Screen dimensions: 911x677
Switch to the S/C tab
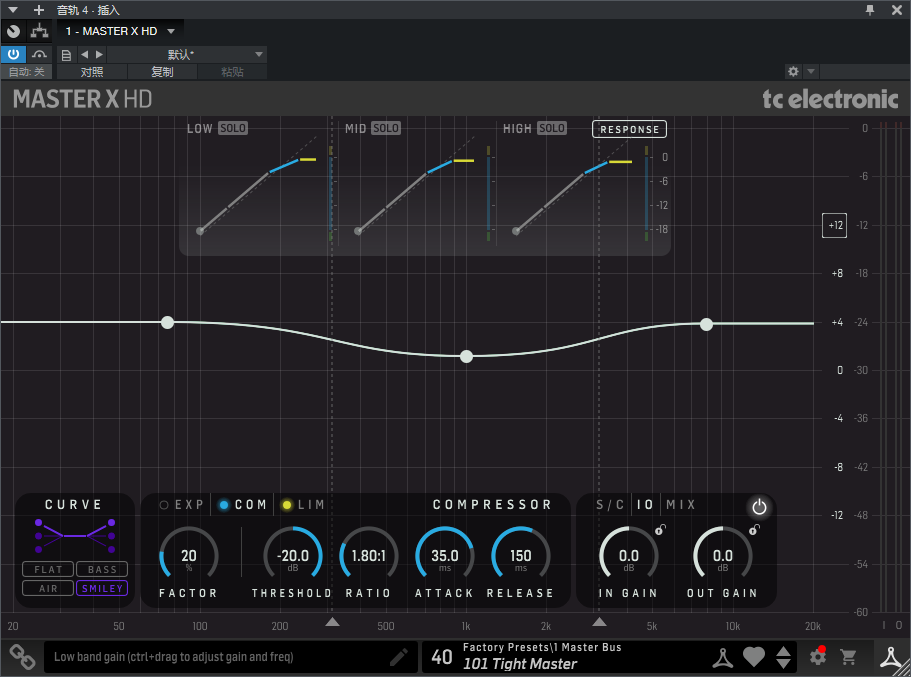(610, 505)
